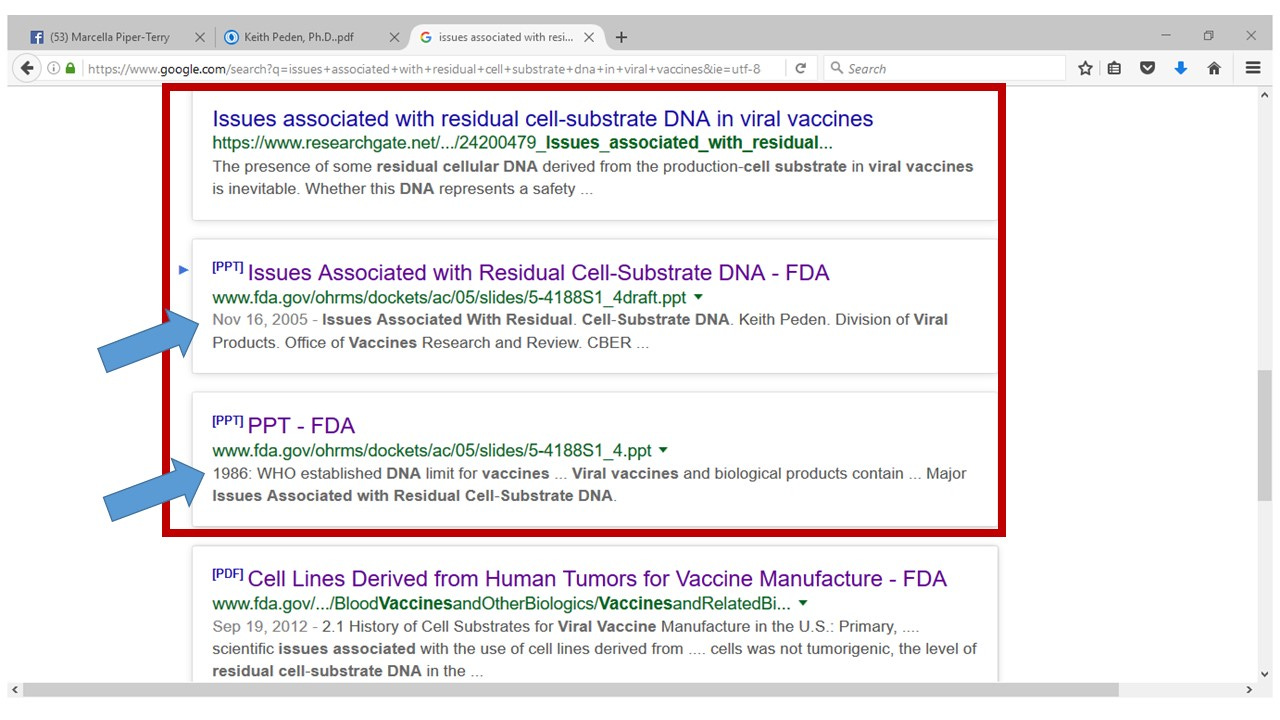Expand dropdown arrow next to 5-4188S1_4.ppt URL

click(663, 451)
